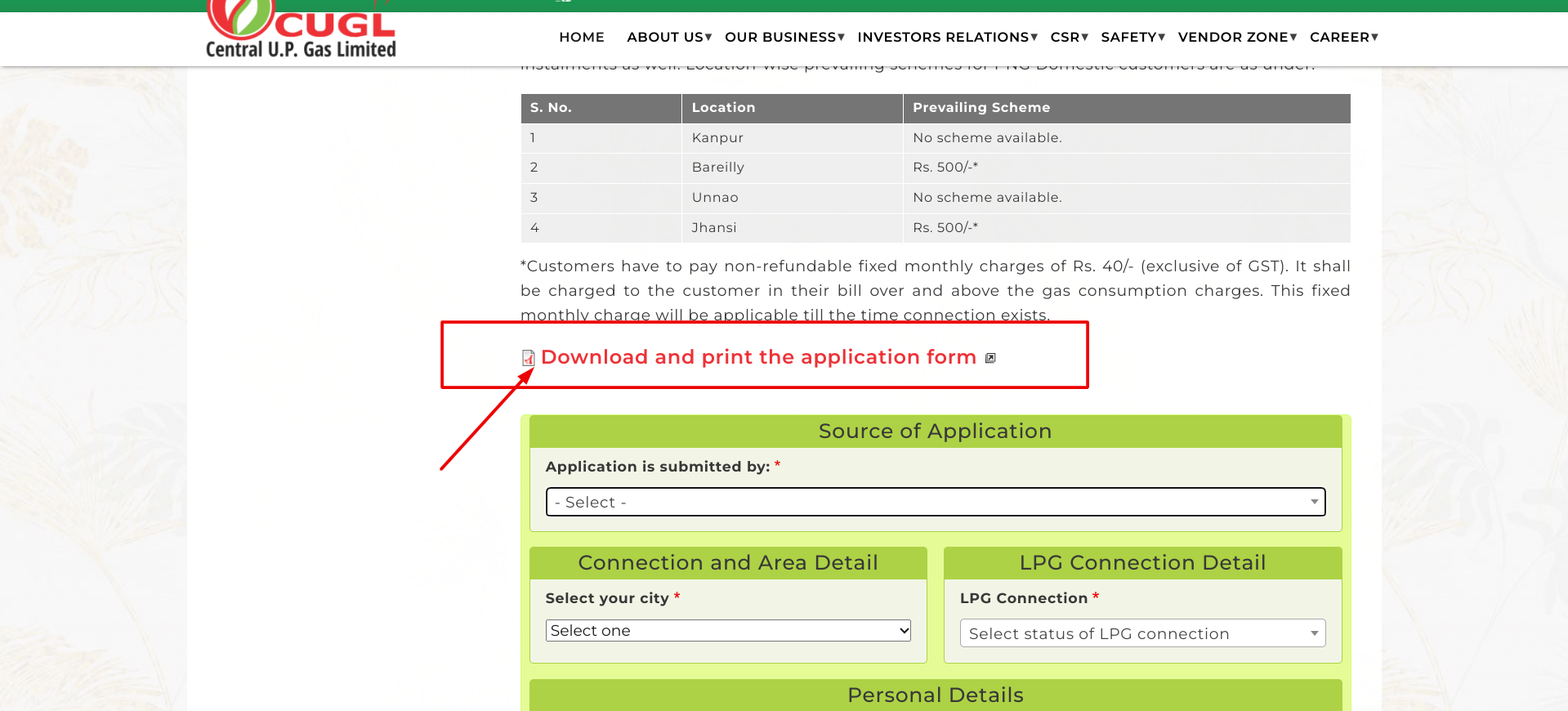Open the 'Select your city' dropdown

coord(727,631)
